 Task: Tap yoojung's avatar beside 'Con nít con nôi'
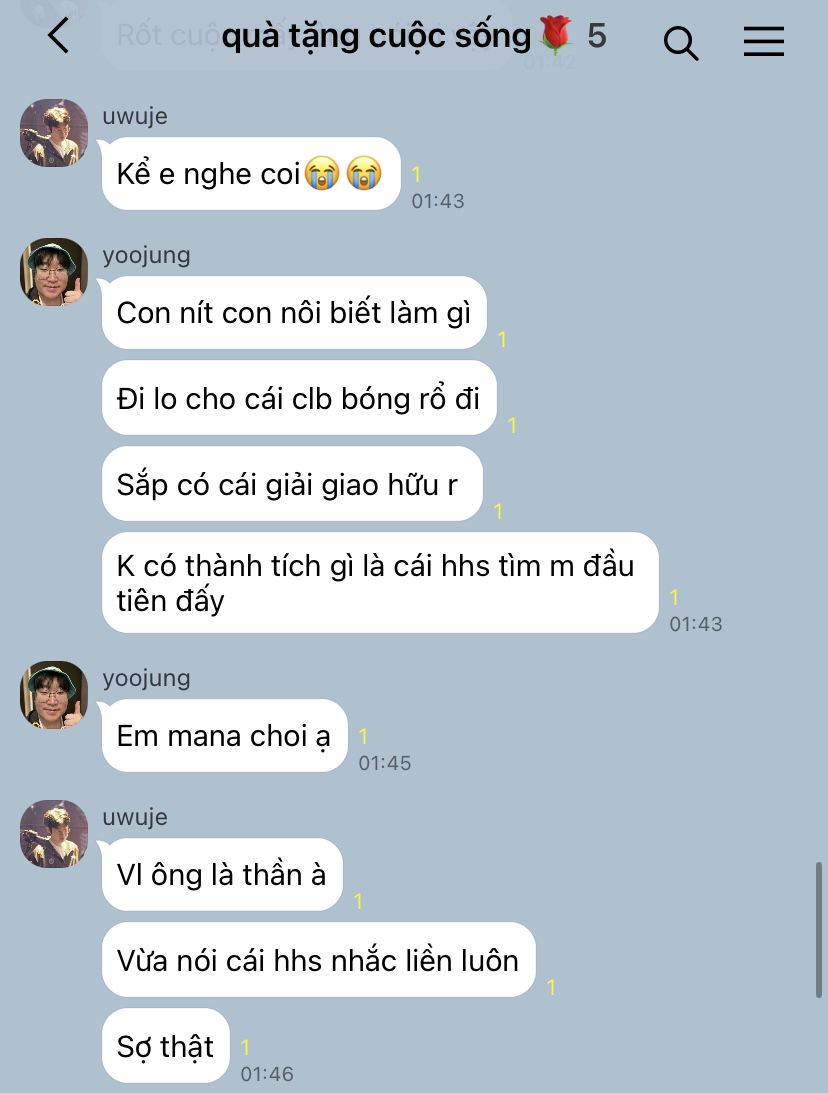click(54, 272)
